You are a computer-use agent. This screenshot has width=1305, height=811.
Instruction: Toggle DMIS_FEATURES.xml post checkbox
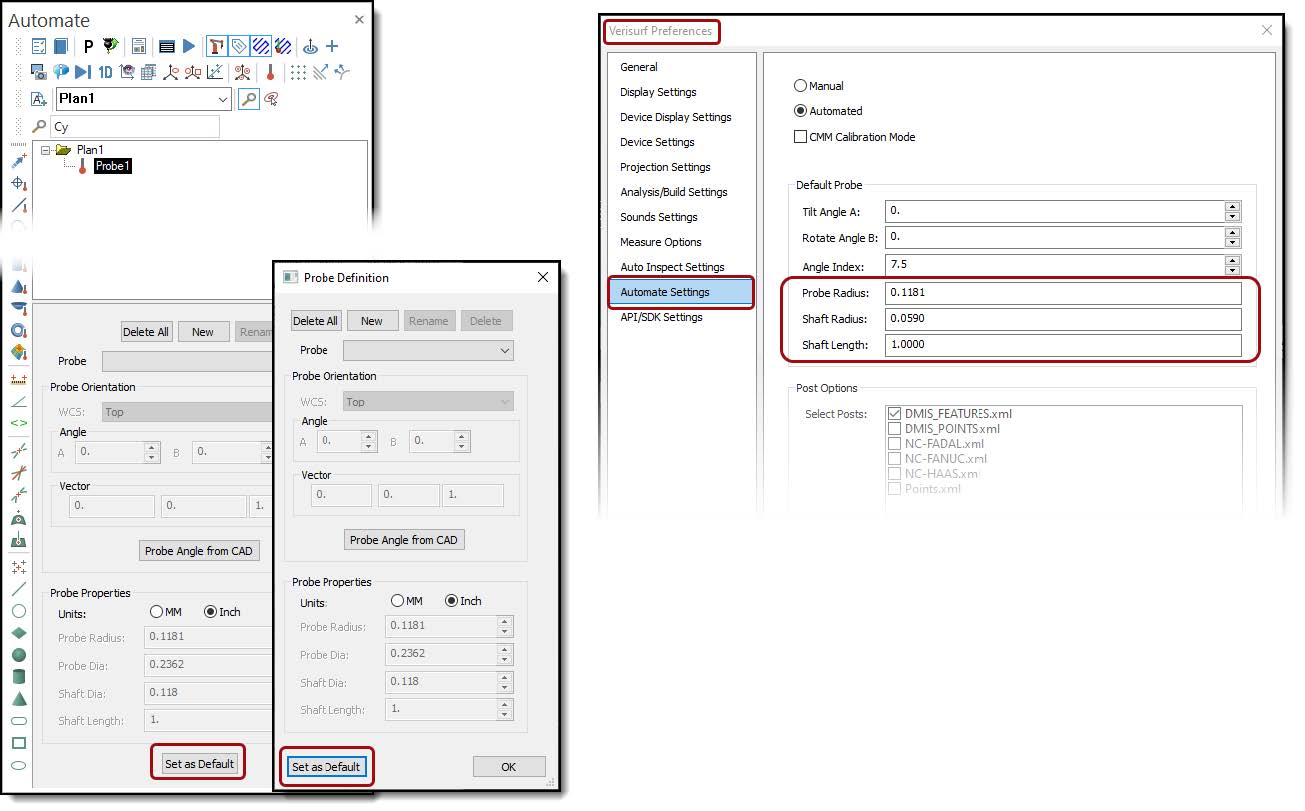tap(894, 413)
